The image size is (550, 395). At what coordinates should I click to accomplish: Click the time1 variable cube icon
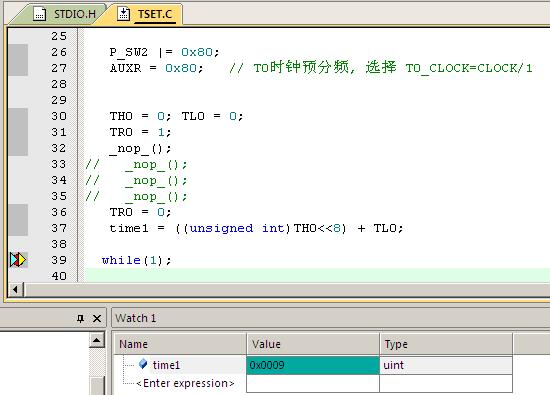(143, 364)
